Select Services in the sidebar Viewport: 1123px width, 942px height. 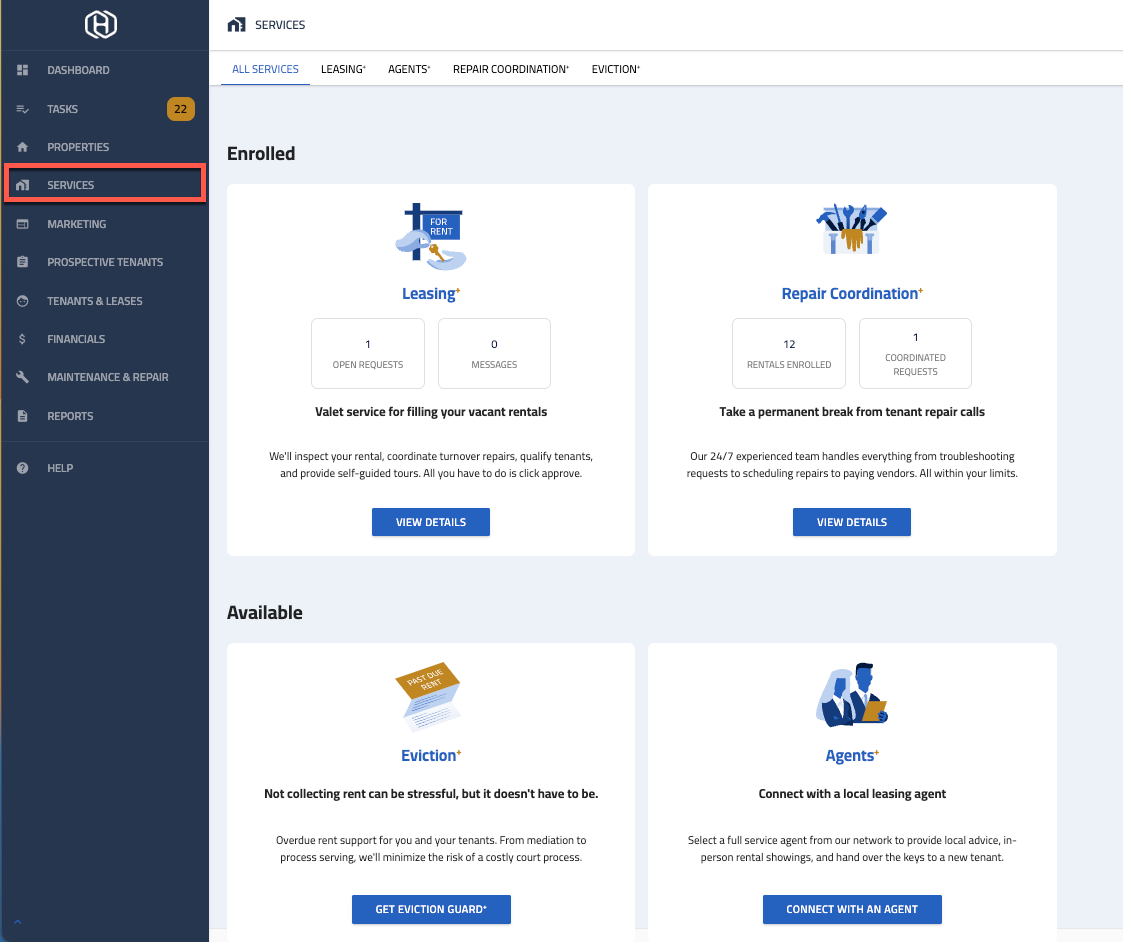pyautogui.click(x=105, y=185)
